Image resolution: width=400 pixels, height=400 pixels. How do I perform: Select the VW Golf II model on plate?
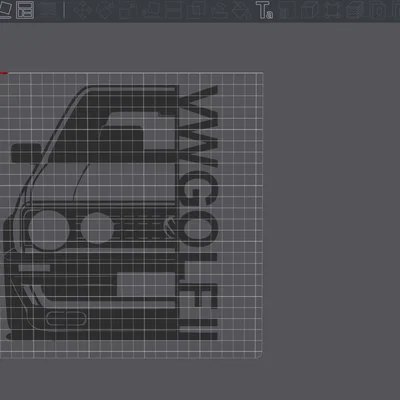coord(111,213)
